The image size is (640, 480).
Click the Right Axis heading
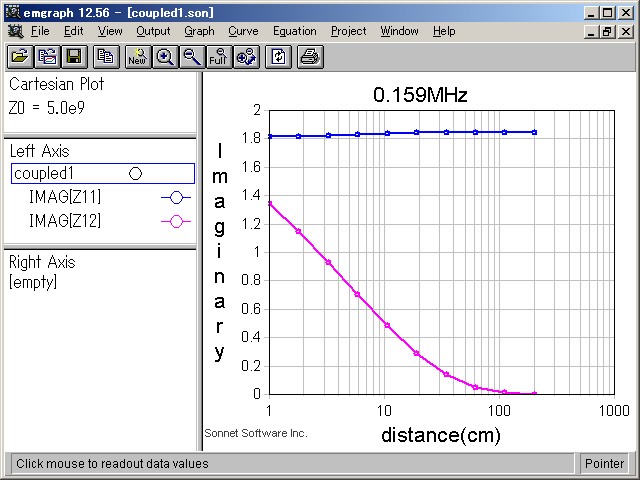click(42, 262)
